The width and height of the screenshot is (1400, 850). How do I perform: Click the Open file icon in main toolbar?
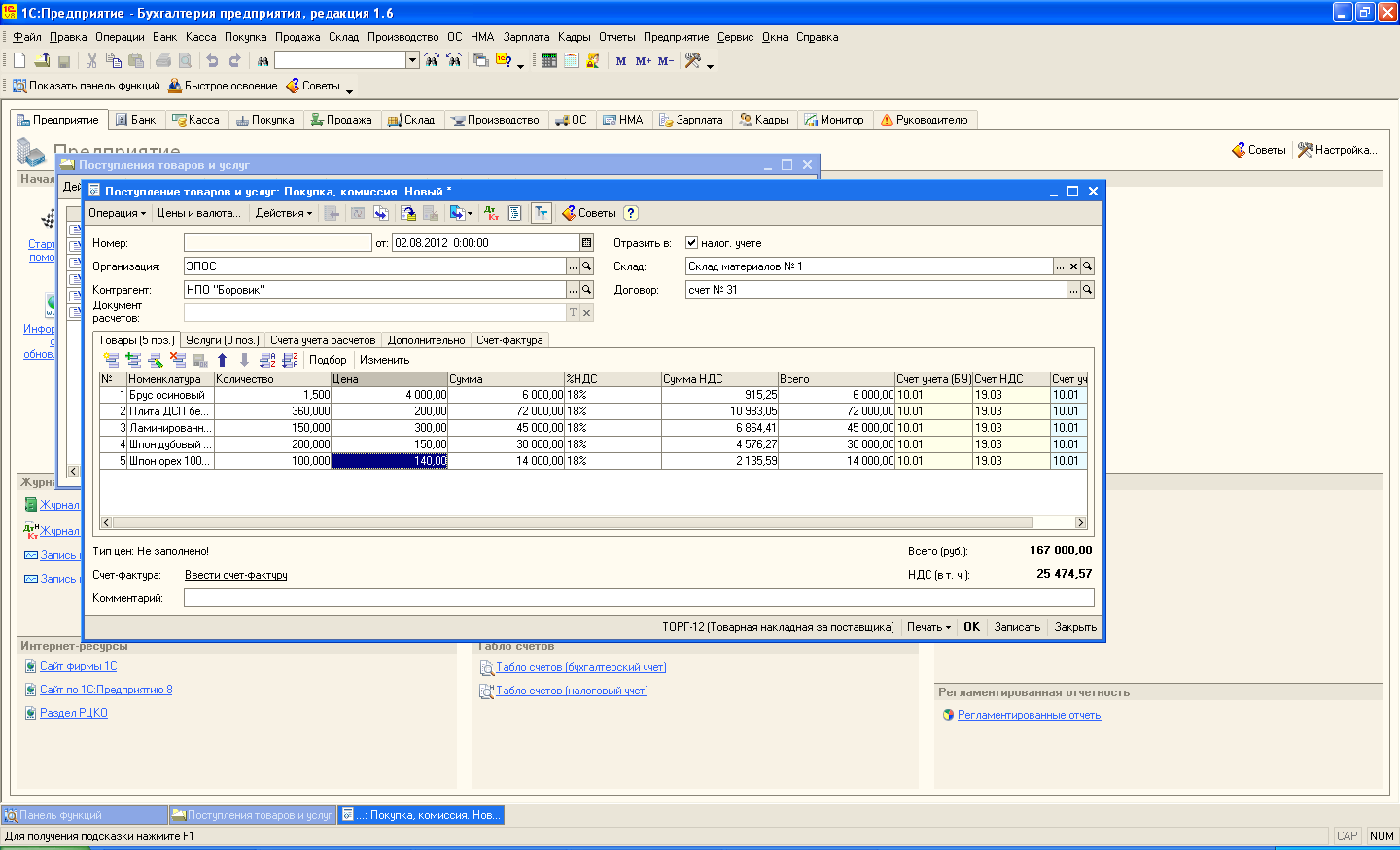[x=42, y=60]
